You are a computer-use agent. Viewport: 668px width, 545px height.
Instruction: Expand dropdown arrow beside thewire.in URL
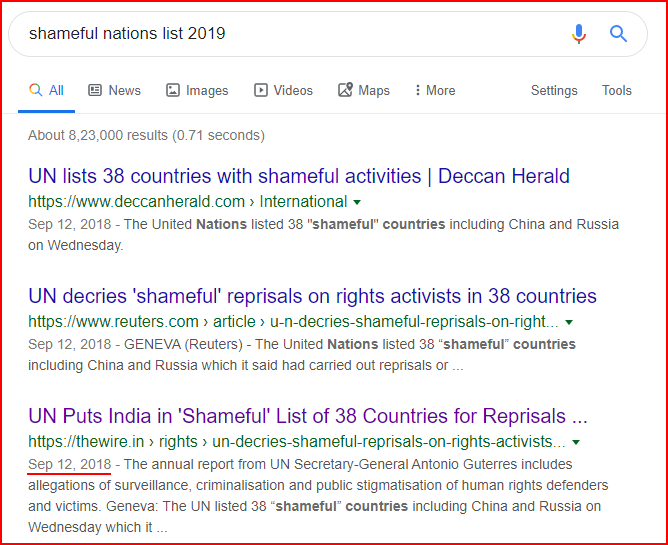pyautogui.click(x=576, y=443)
